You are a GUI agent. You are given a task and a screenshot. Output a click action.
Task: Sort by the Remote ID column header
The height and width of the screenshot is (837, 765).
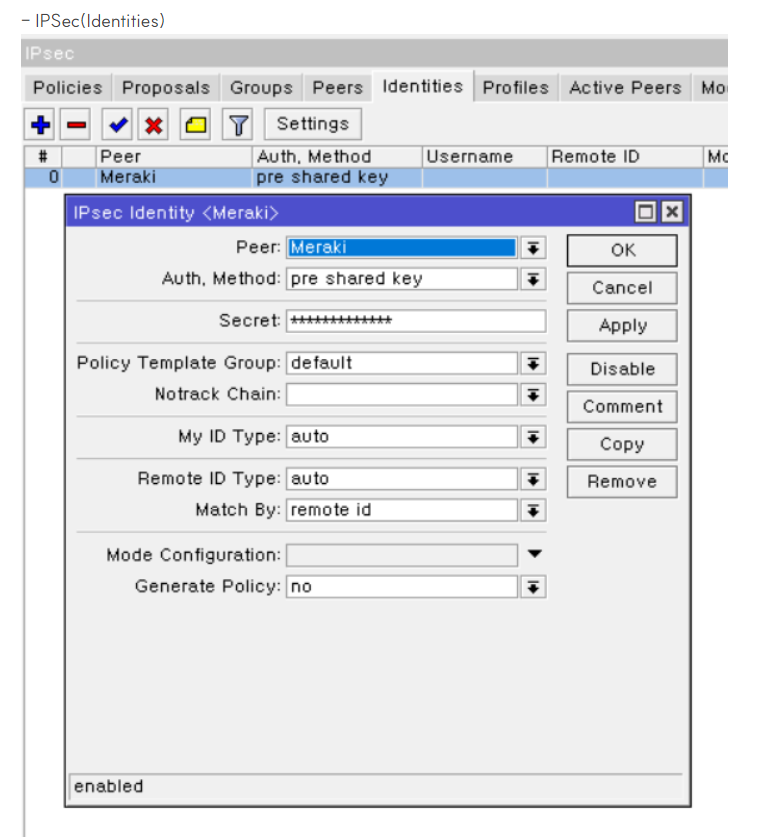click(625, 156)
